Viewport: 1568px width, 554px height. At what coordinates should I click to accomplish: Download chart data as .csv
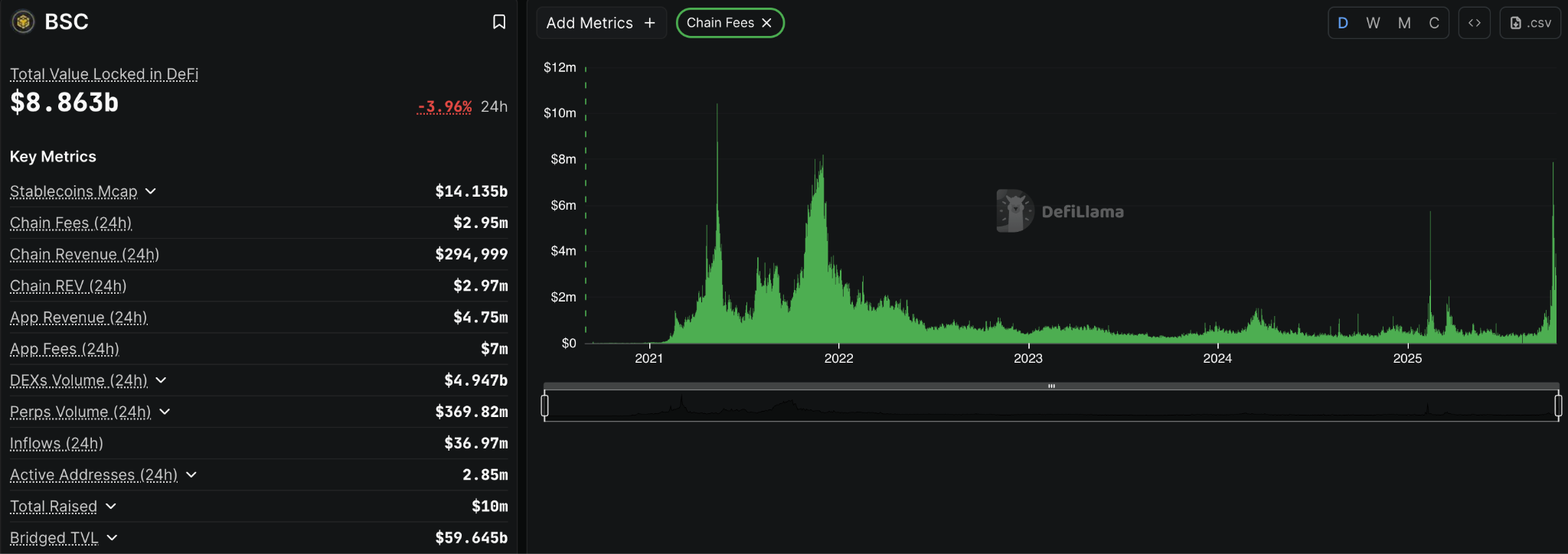(x=1530, y=23)
